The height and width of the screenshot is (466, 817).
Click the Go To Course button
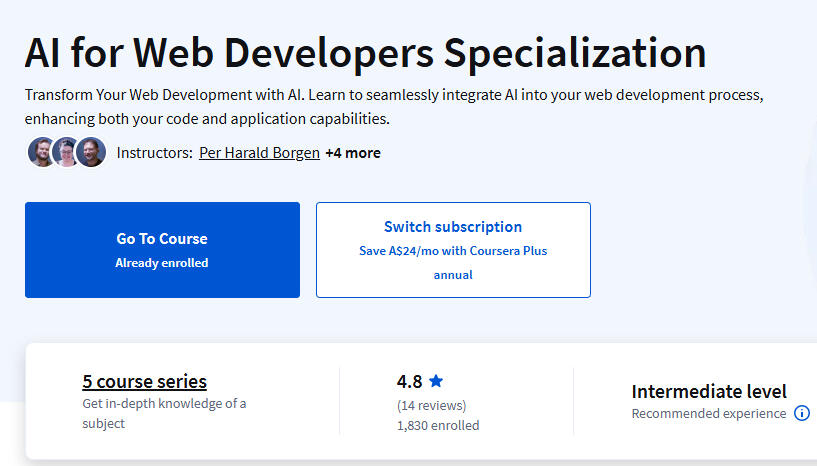[x=162, y=250]
